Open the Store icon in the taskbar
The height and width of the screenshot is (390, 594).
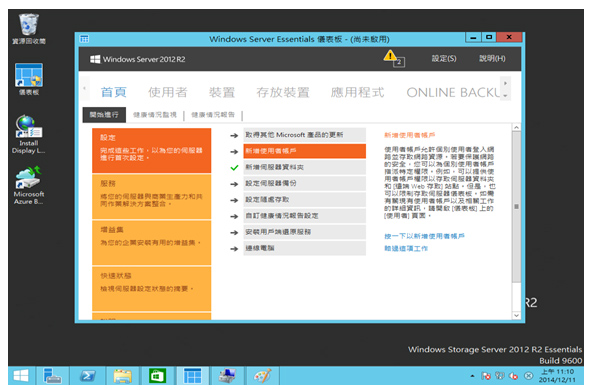[x=157, y=376]
